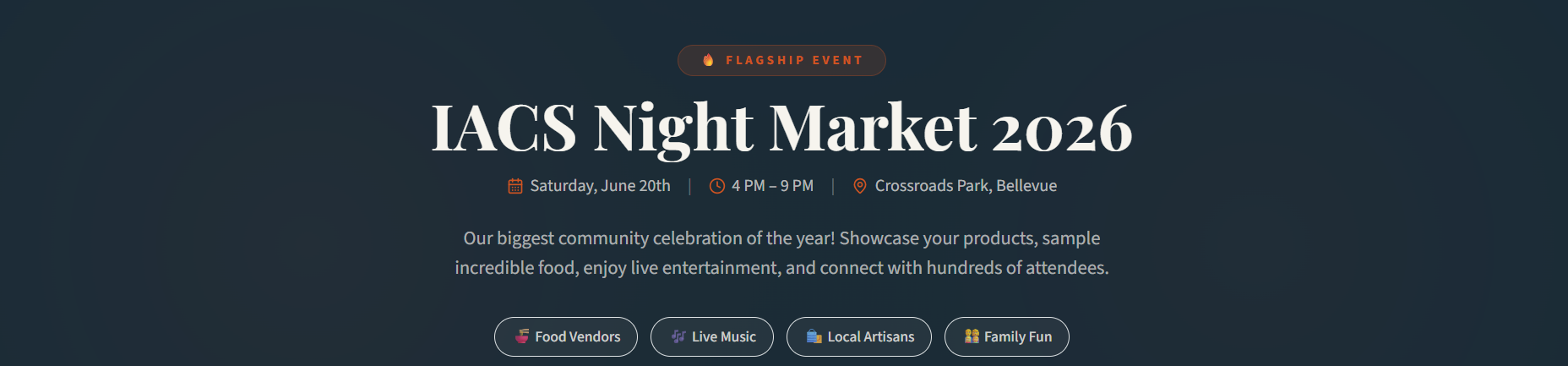
Task: Click the 4 PM – 9 PM time text
Action: point(772,186)
